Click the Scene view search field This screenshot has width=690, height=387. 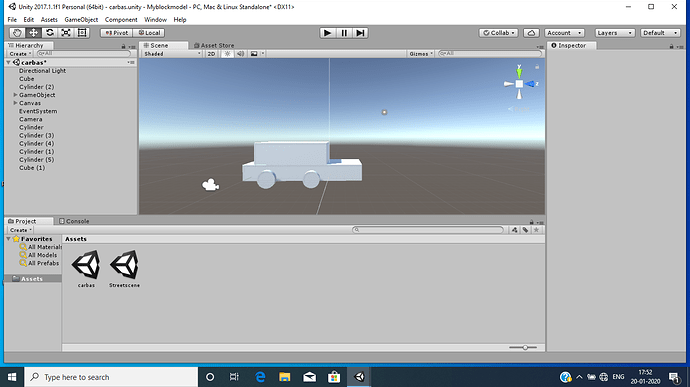tap(490, 54)
